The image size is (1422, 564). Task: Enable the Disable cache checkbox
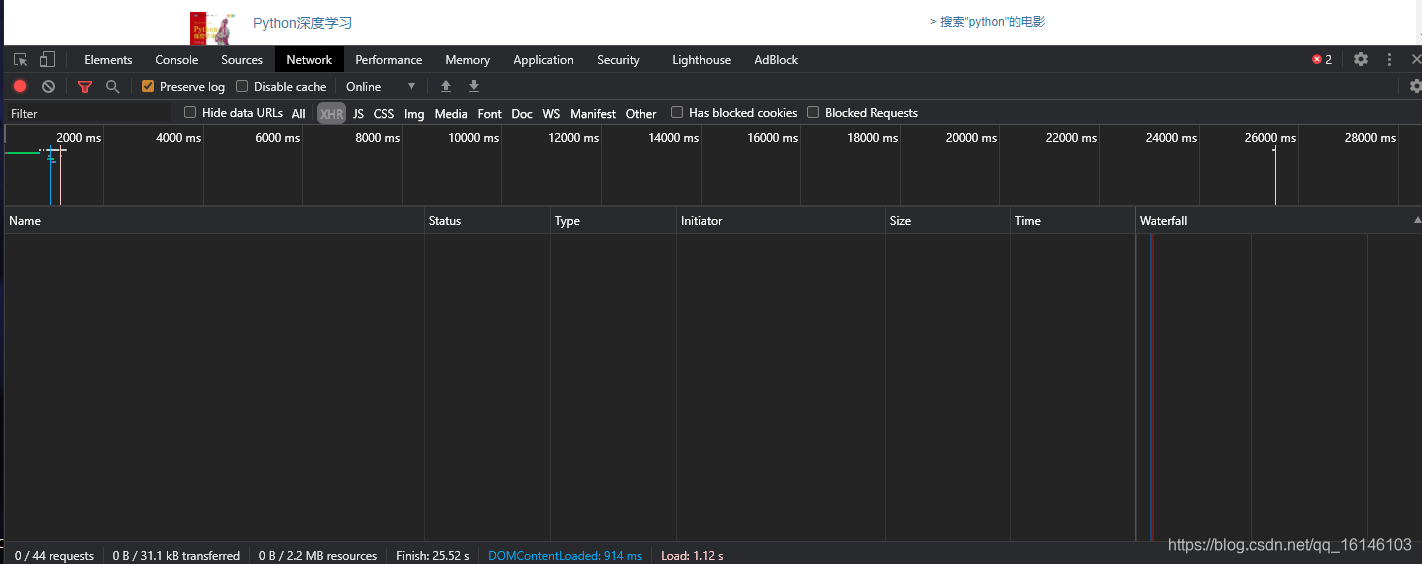click(x=242, y=86)
